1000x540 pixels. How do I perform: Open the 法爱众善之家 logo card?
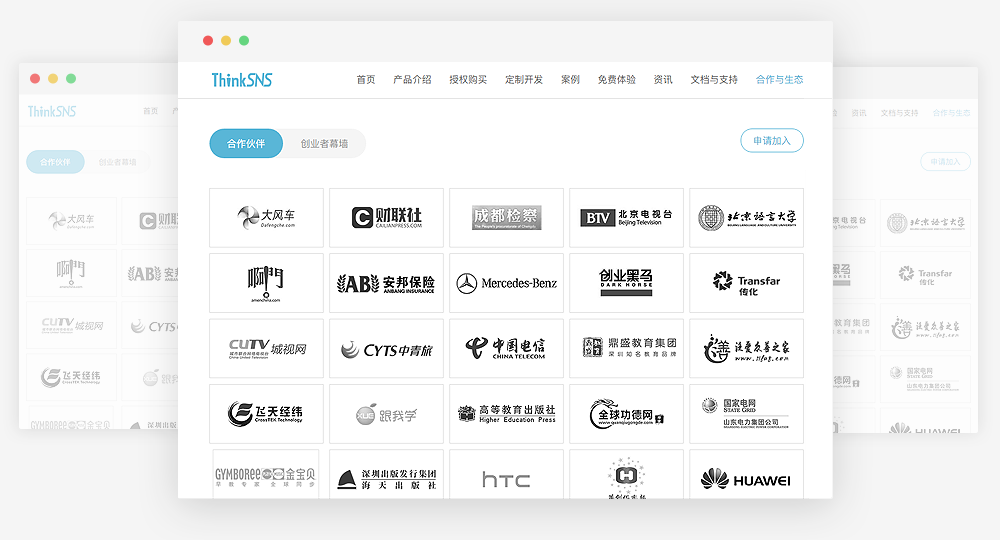746,348
